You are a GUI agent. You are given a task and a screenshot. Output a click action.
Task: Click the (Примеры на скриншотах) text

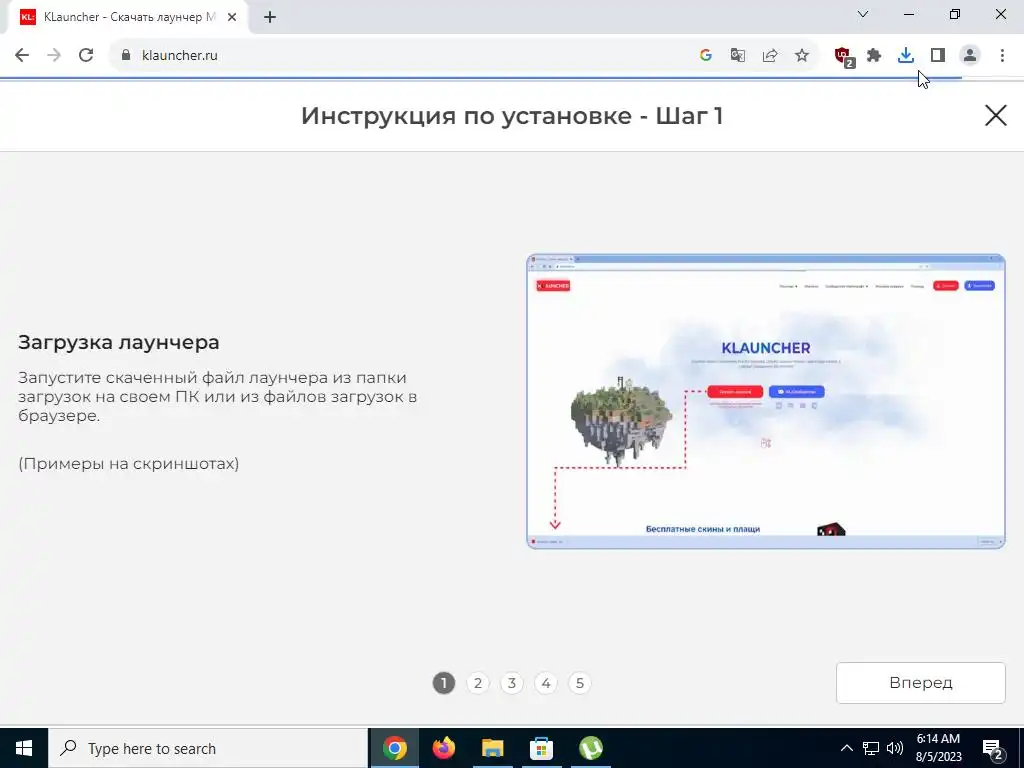point(129,464)
